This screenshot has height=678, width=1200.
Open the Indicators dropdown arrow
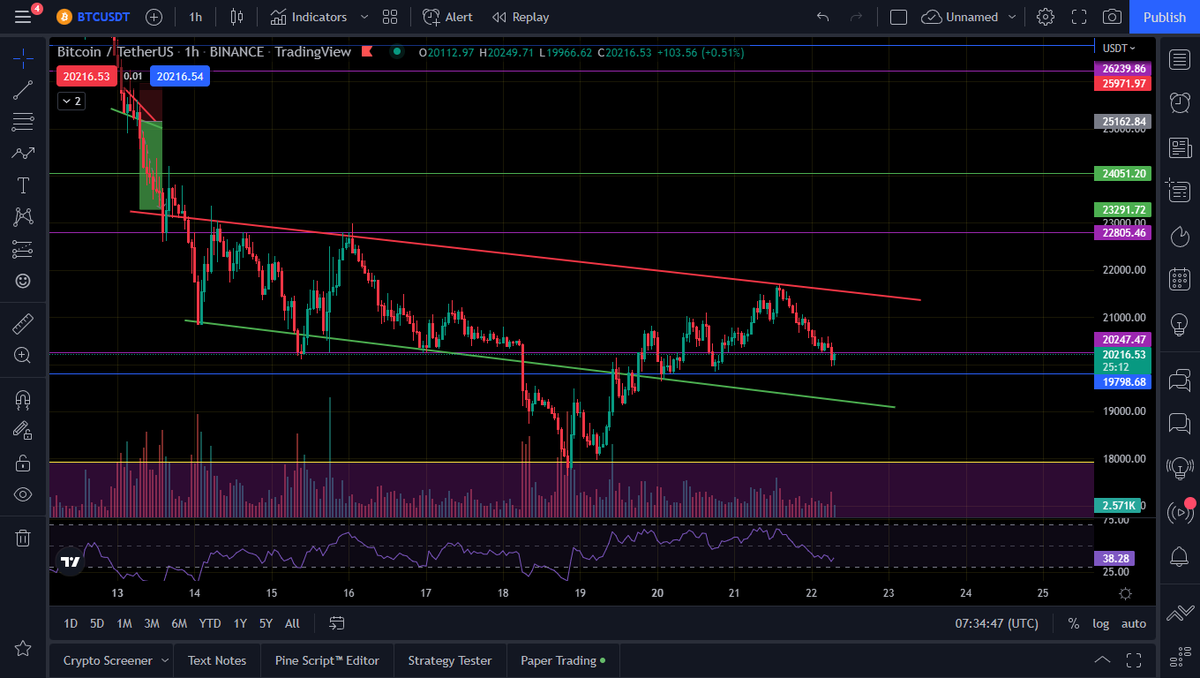pos(363,16)
